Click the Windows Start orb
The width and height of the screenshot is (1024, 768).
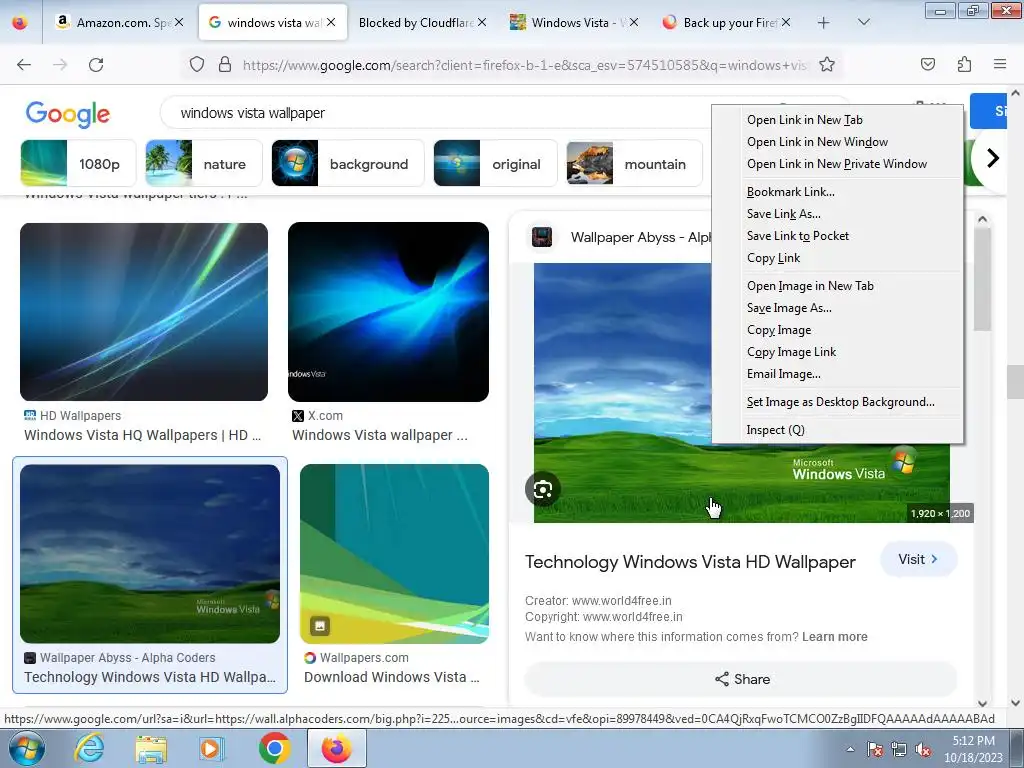(x=26, y=748)
